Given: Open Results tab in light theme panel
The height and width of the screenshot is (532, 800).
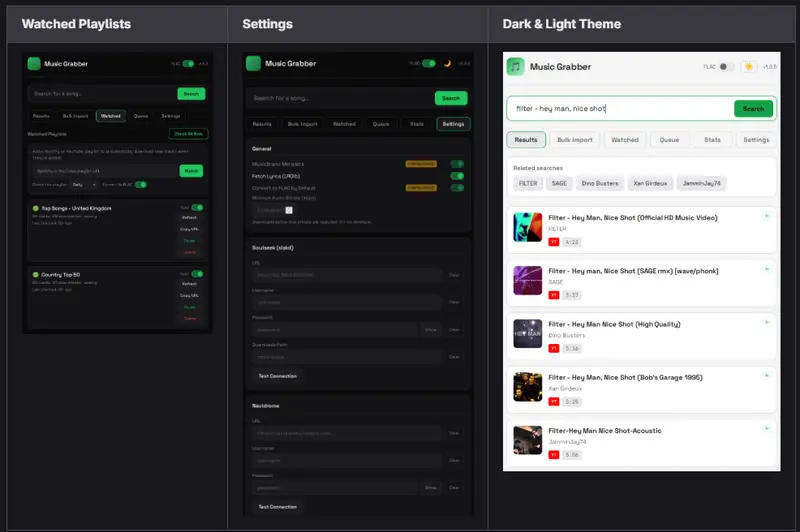Looking at the screenshot, I should pos(526,140).
